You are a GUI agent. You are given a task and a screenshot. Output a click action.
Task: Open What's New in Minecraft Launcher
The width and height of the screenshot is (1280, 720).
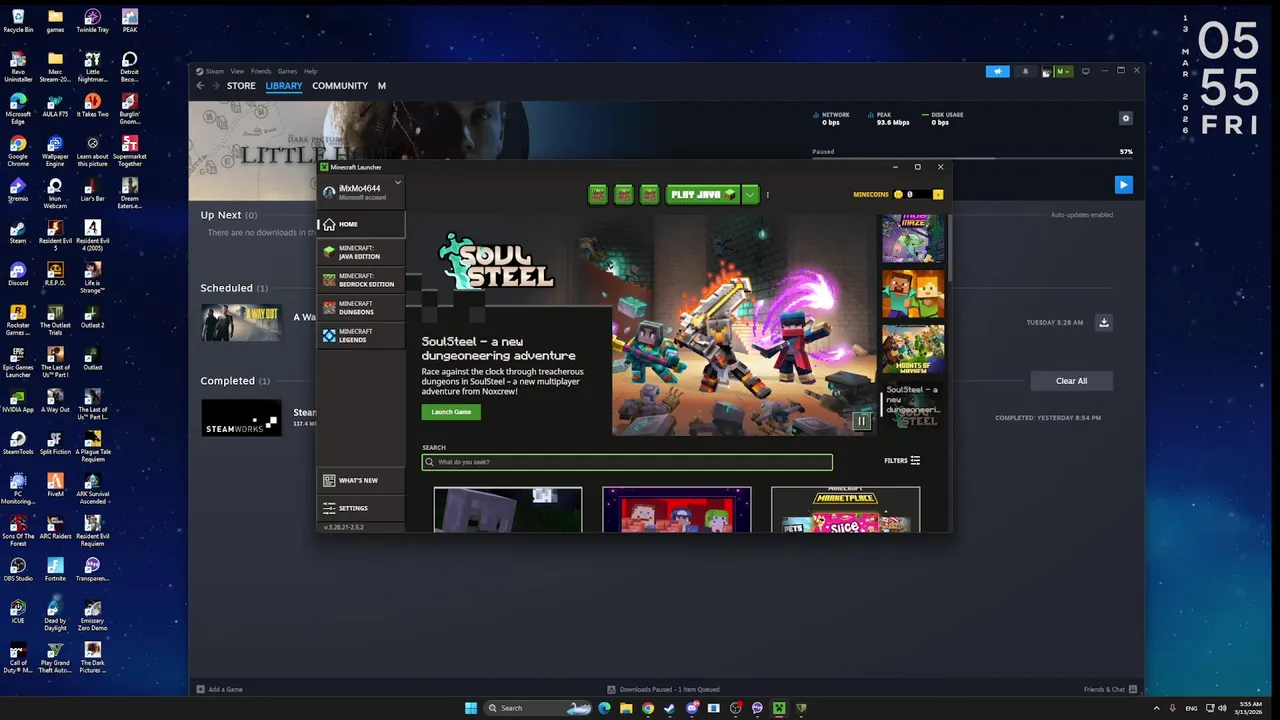point(361,480)
